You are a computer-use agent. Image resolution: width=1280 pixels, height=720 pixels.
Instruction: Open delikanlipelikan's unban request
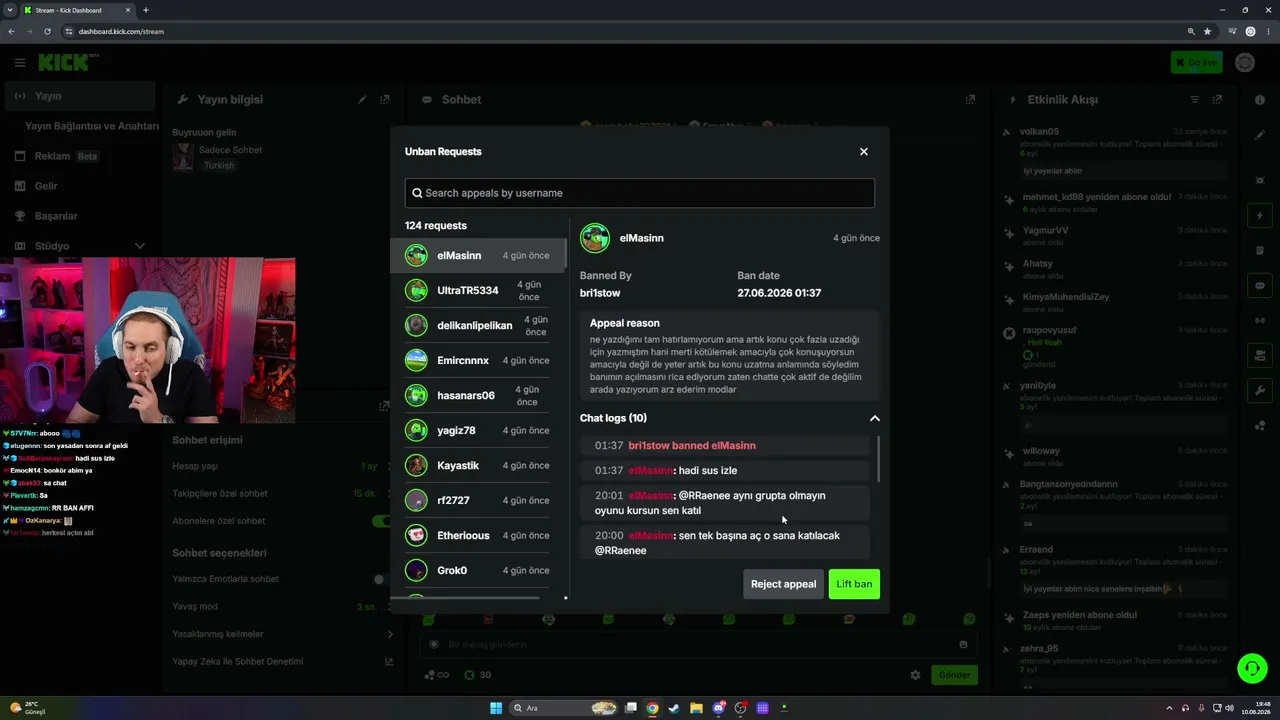478,325
